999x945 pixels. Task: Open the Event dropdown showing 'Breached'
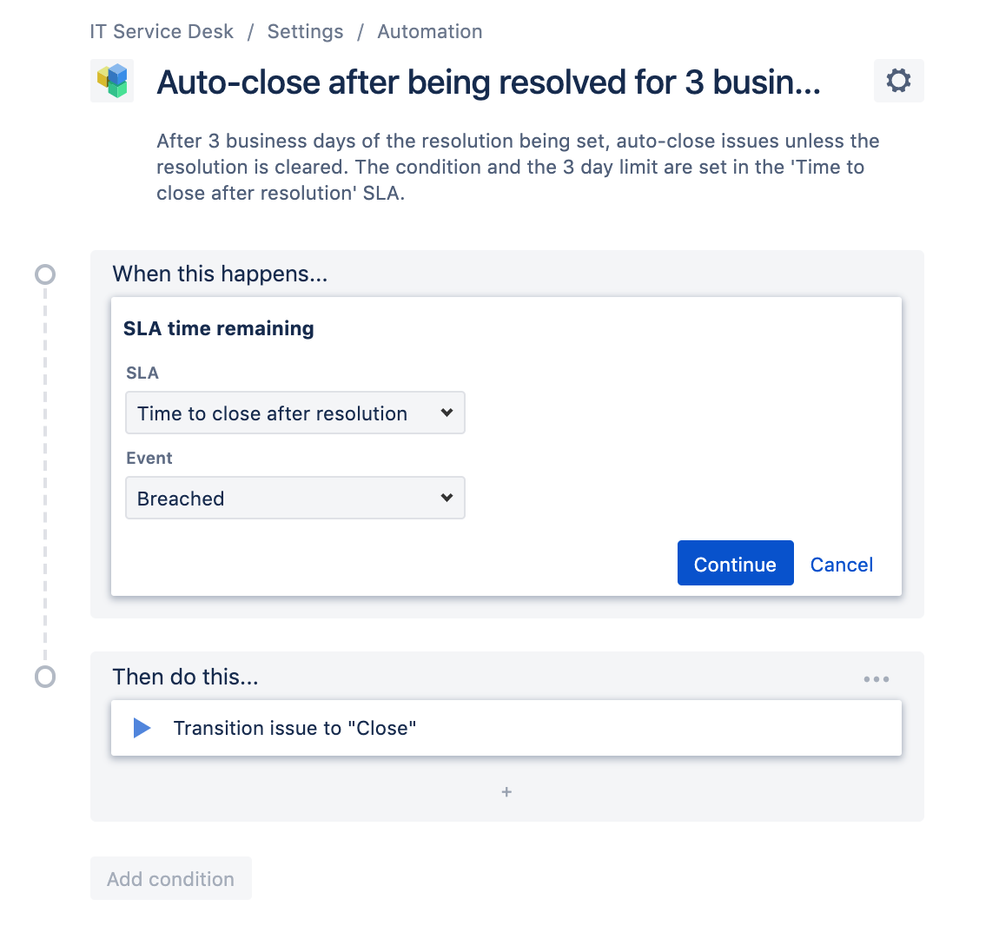pyautogui.click(x=295, y=497)
